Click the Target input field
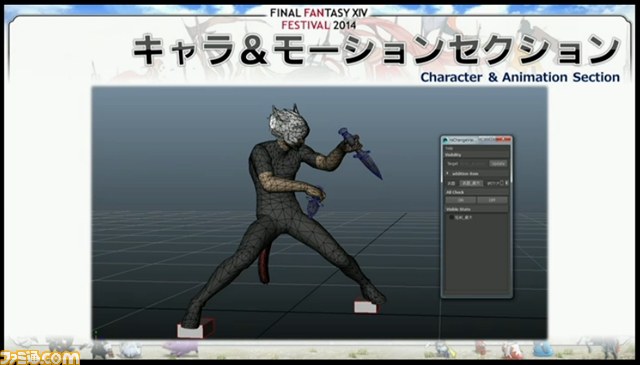640x365 pixels. 474,163
